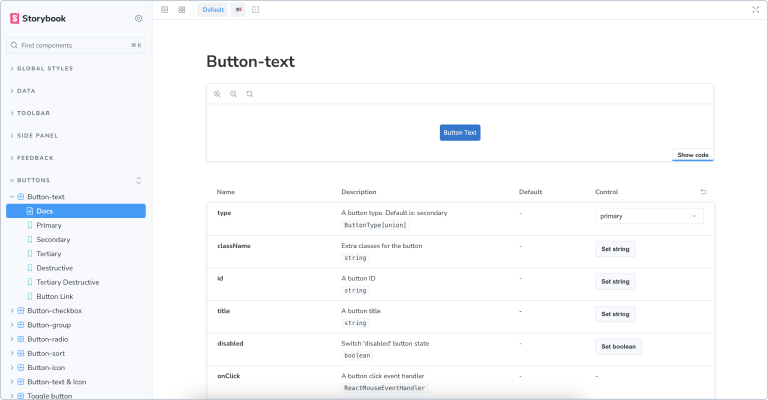Expand or collapse all Buttons items

click(139, 180)
